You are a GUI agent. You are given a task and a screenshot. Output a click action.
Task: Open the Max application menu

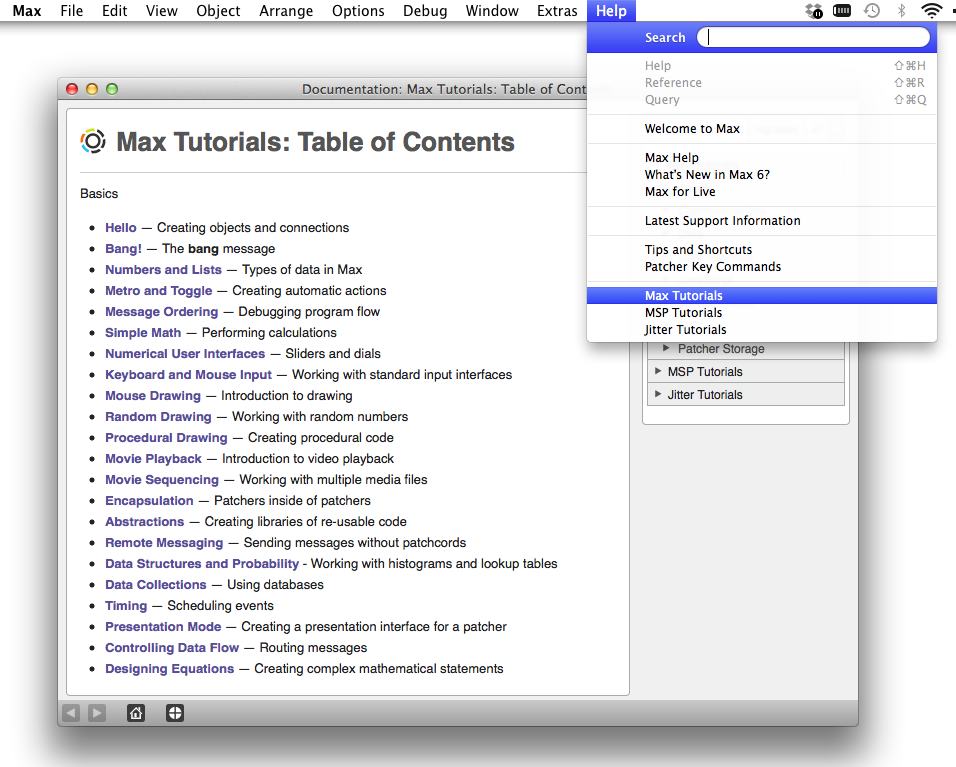(27, 11)
